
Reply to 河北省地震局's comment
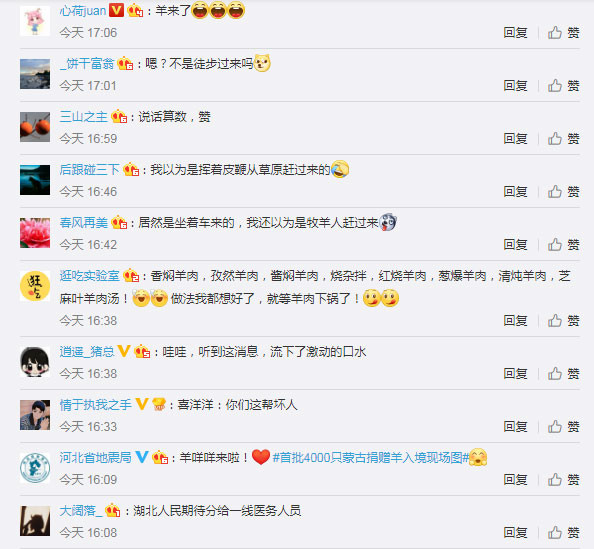tap(515, 480)
